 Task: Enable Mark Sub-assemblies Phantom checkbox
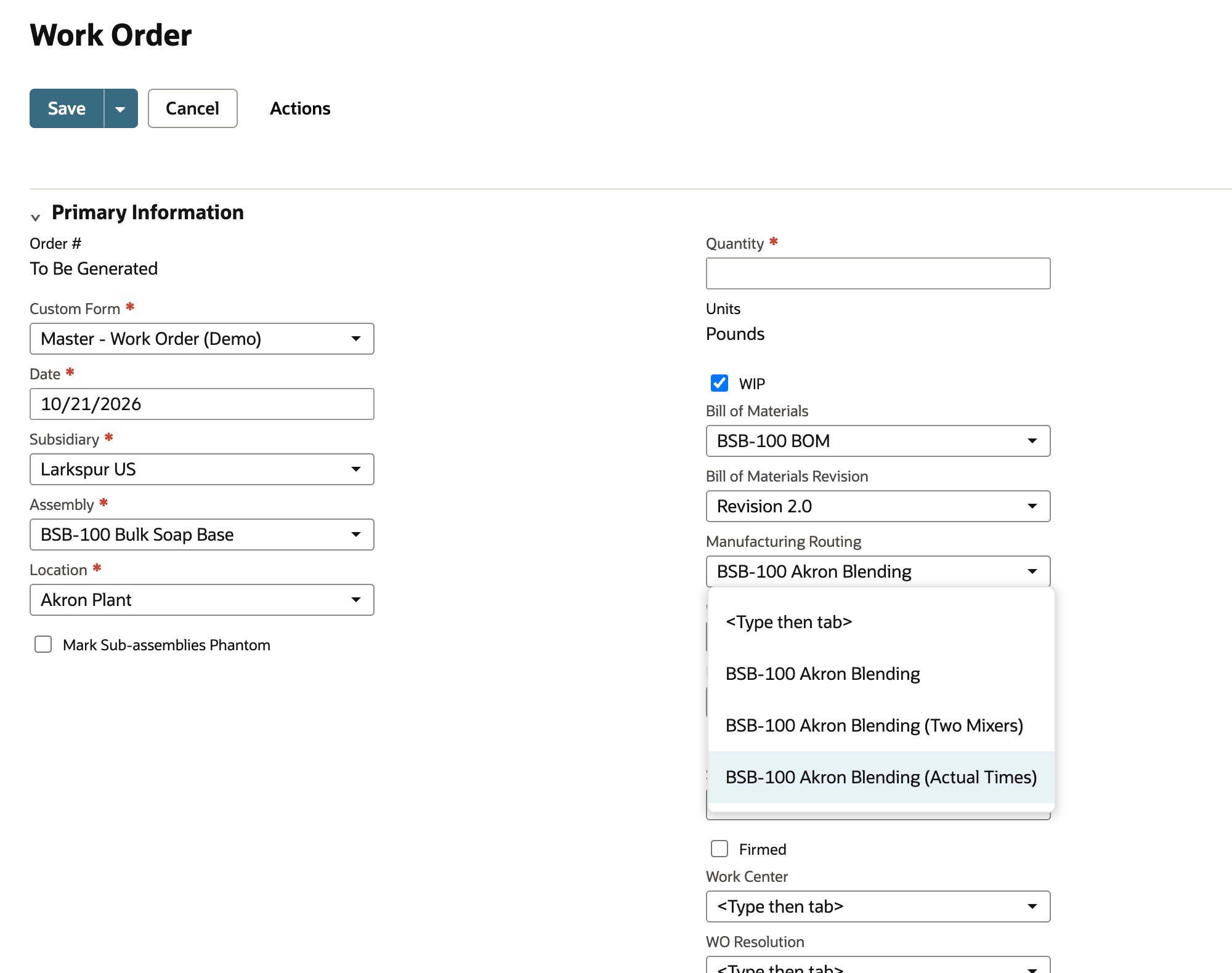click(43, 644)
